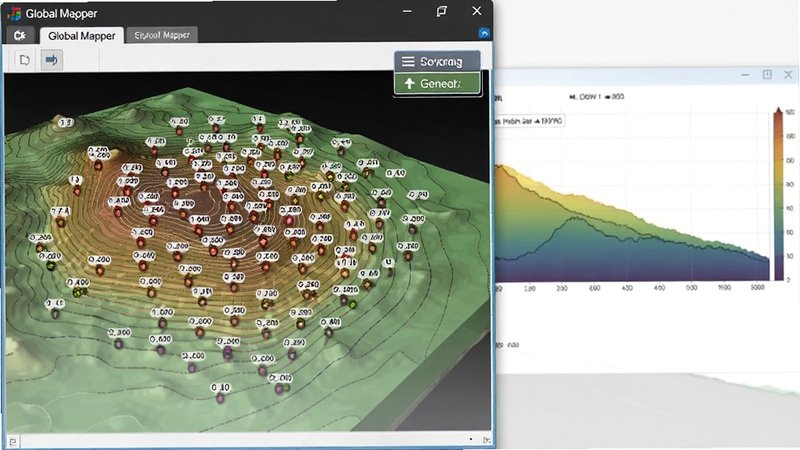Click the blank page toolbar icon

point(24,60)
